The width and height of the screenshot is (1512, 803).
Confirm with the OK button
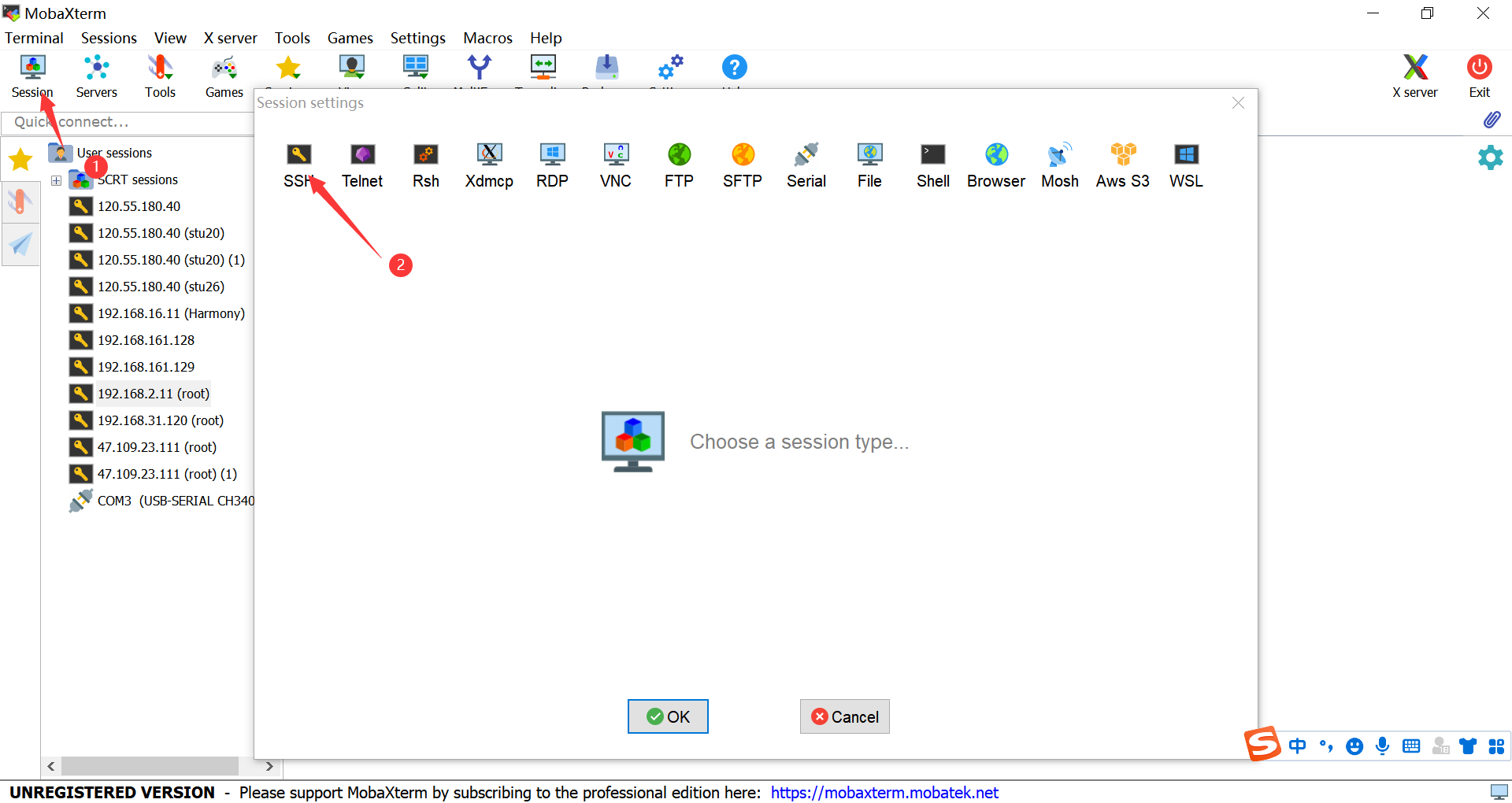tap(668, 716)
